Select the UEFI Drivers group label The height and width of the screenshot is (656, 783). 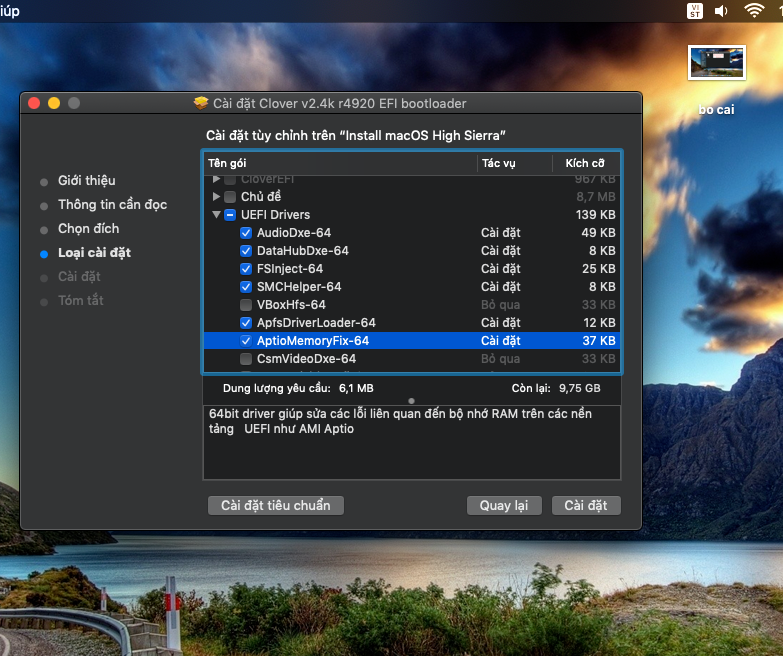click(x=275, y=215)
